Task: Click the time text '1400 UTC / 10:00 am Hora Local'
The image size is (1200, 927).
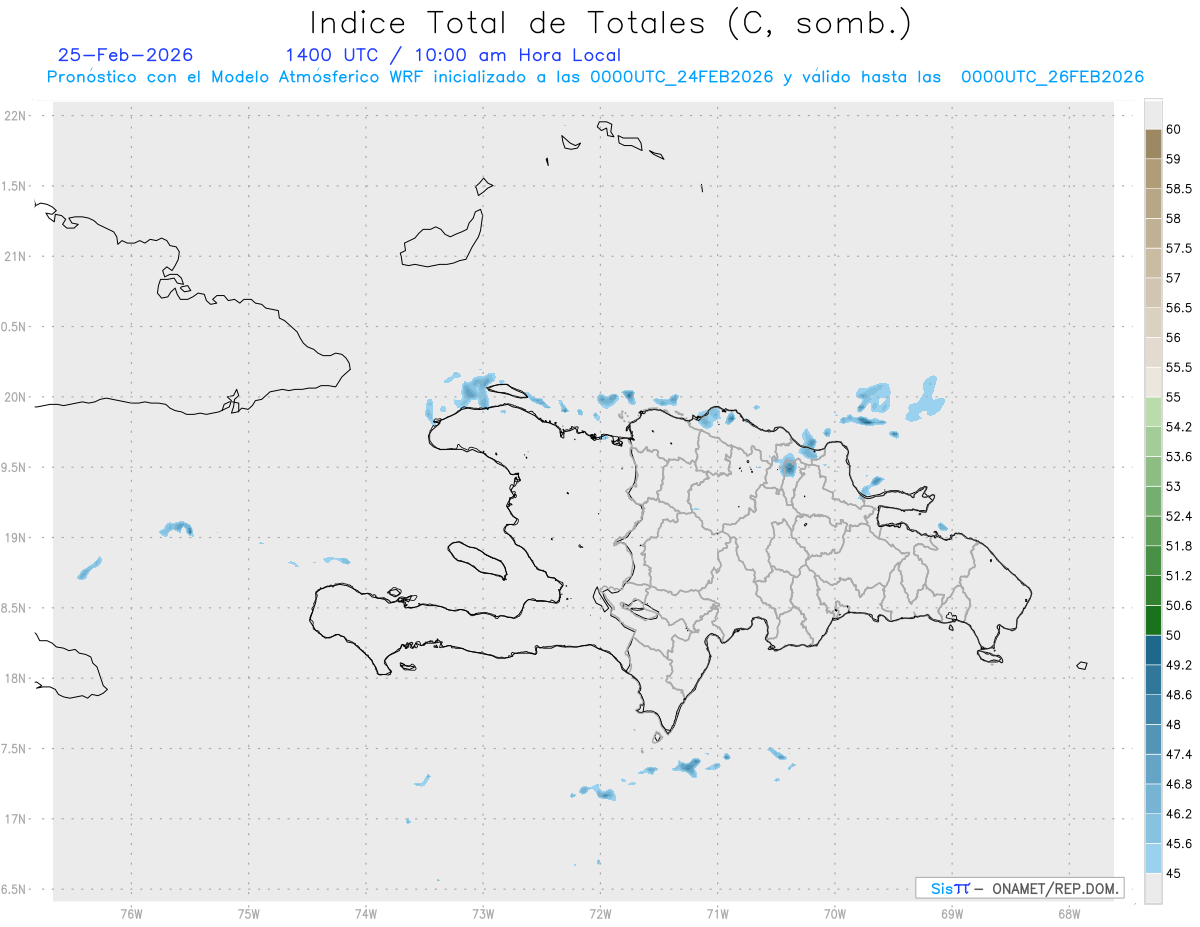Action: (x=453, y=55)
